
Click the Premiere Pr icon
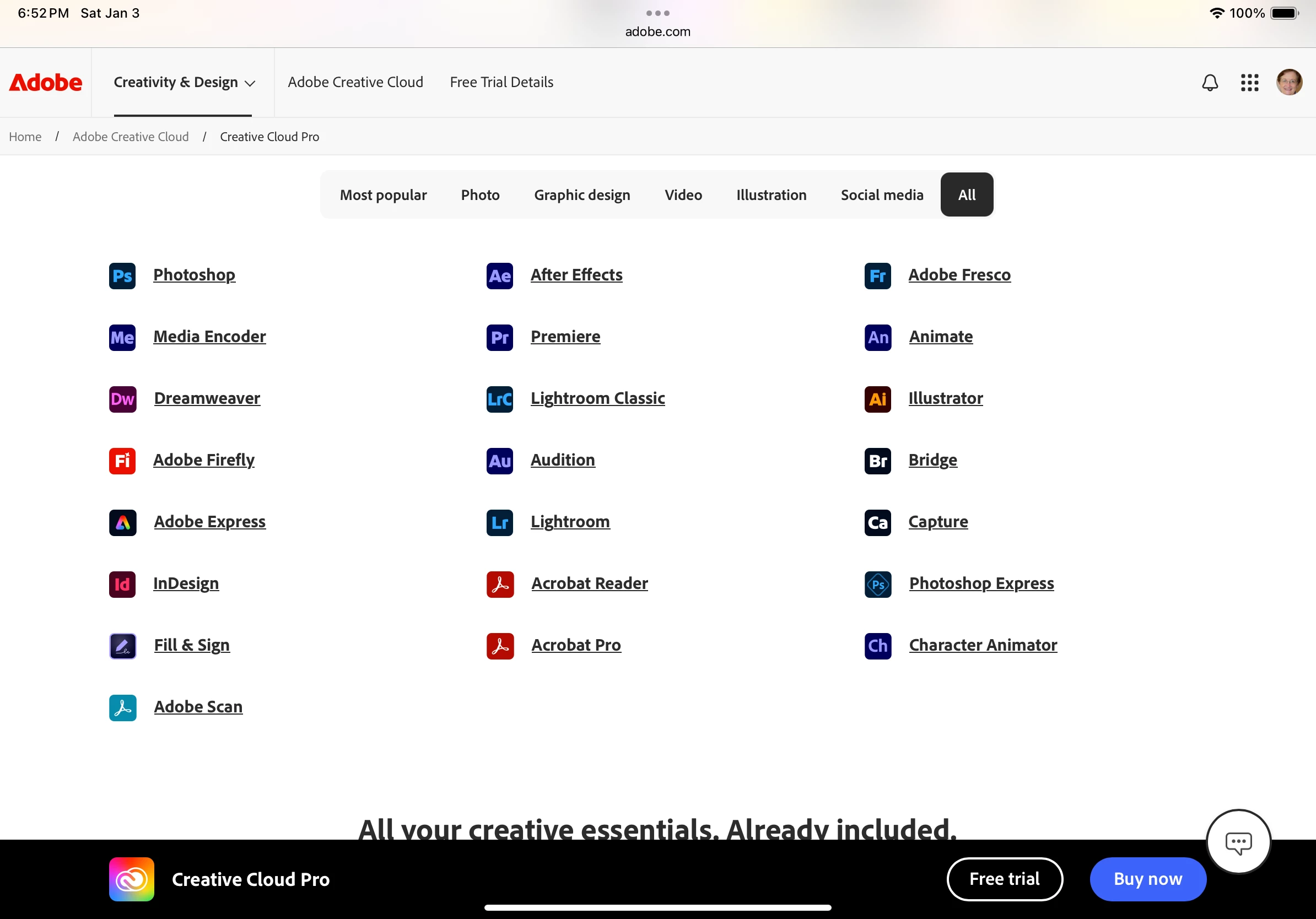pyautogui.click(x=500, y=338)
